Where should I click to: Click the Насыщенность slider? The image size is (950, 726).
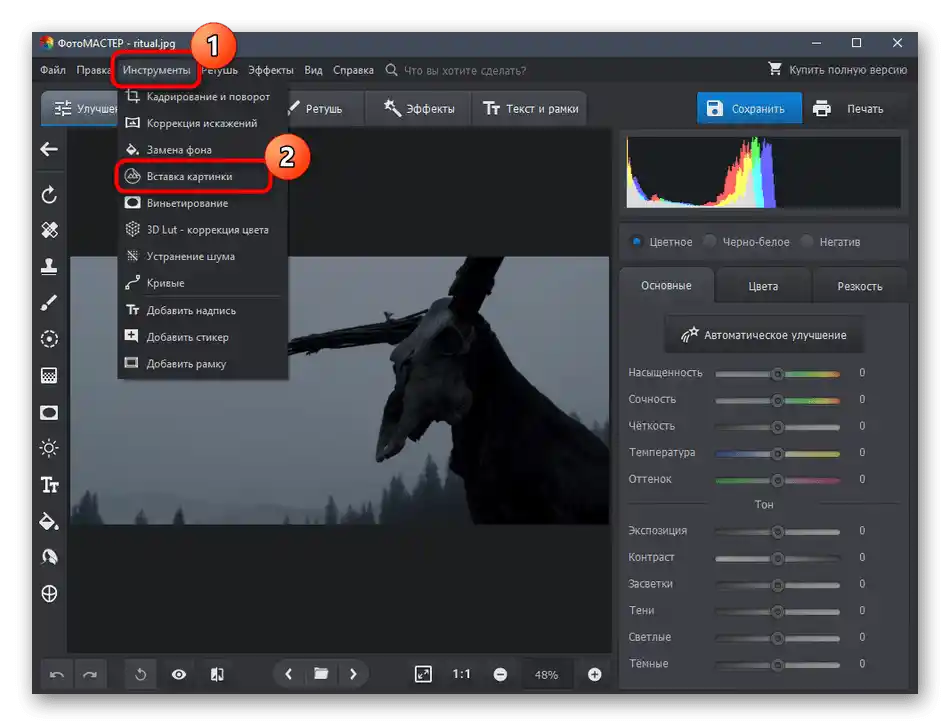pyautogui.click(x=777, y=374)
